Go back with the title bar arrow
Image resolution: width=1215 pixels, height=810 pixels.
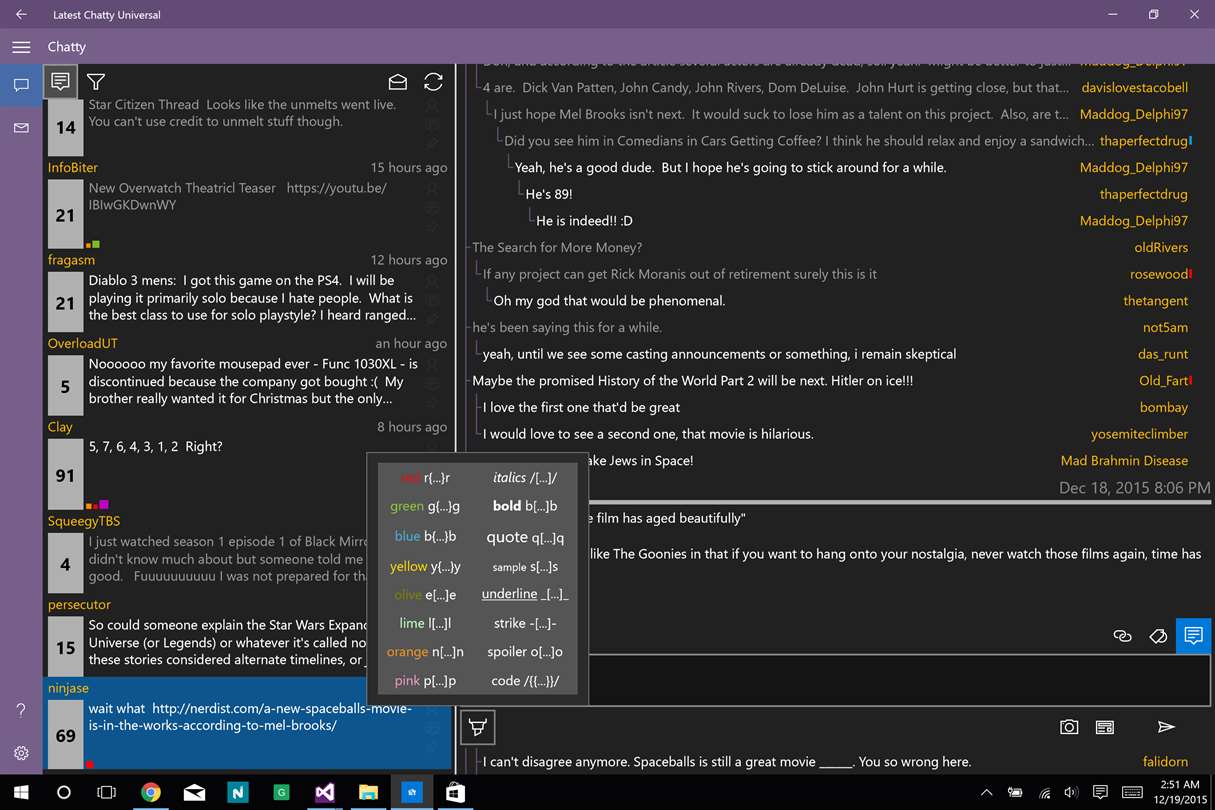(x=21, y=15)
